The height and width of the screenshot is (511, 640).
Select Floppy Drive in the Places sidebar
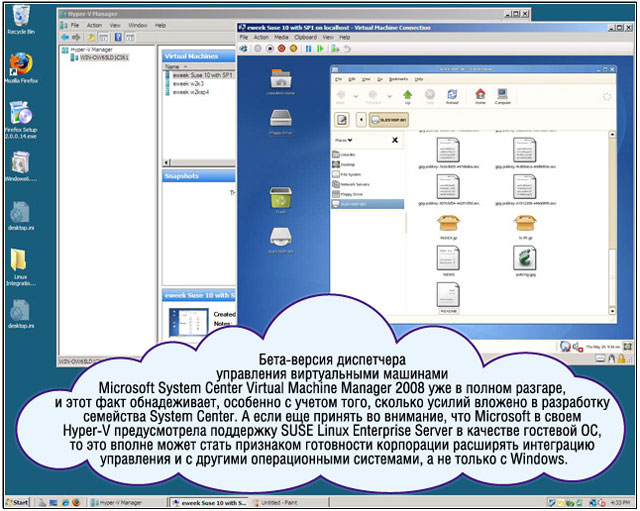pyautogui.click(x=347, y=194)
